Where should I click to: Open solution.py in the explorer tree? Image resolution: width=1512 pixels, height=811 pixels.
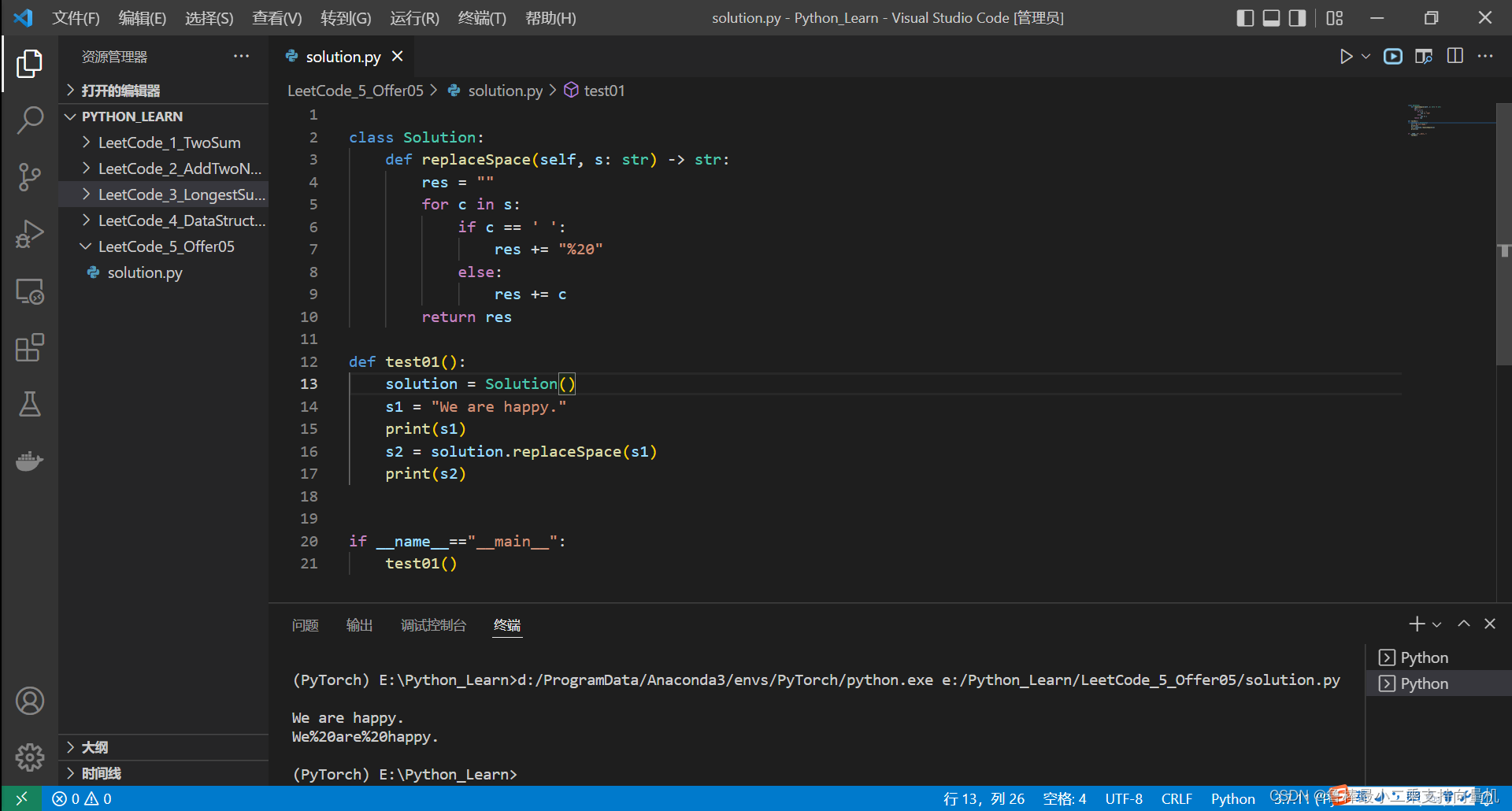(164, 272)
